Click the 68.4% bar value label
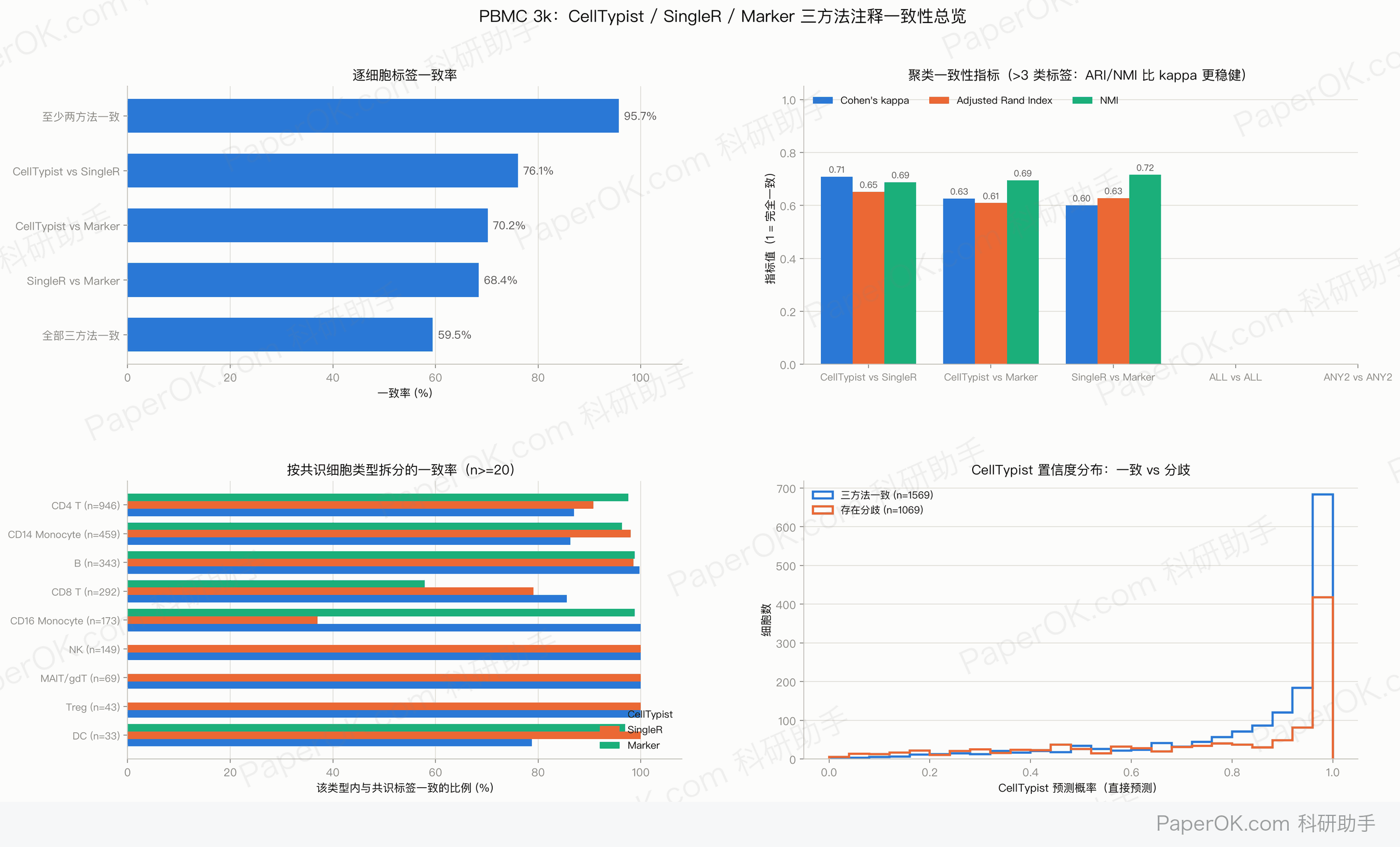Viewport: 1400px width, 847px height. 500,280
